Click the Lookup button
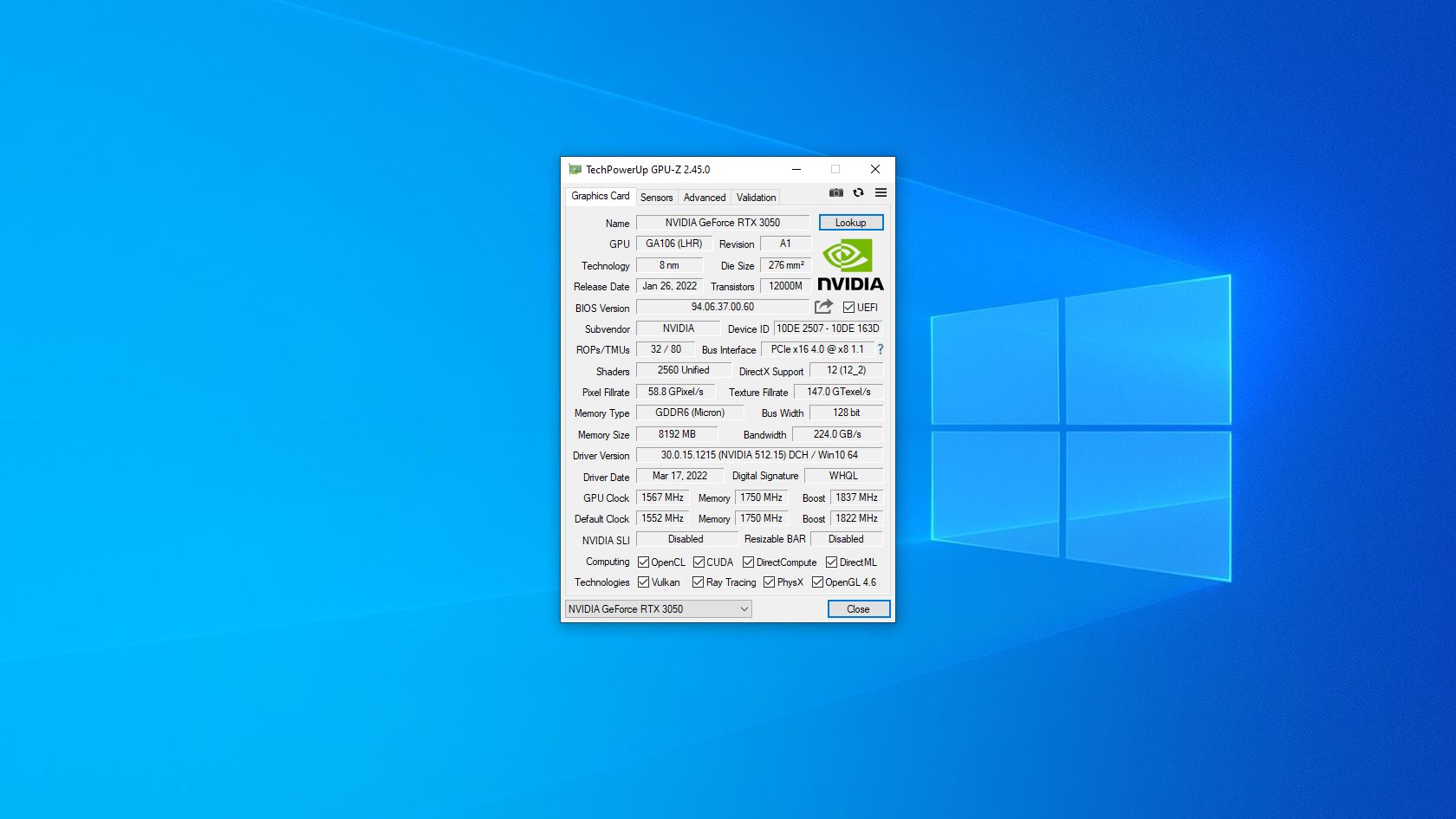The height and width of the screenshot is (819, 1456). coord(851,223)
